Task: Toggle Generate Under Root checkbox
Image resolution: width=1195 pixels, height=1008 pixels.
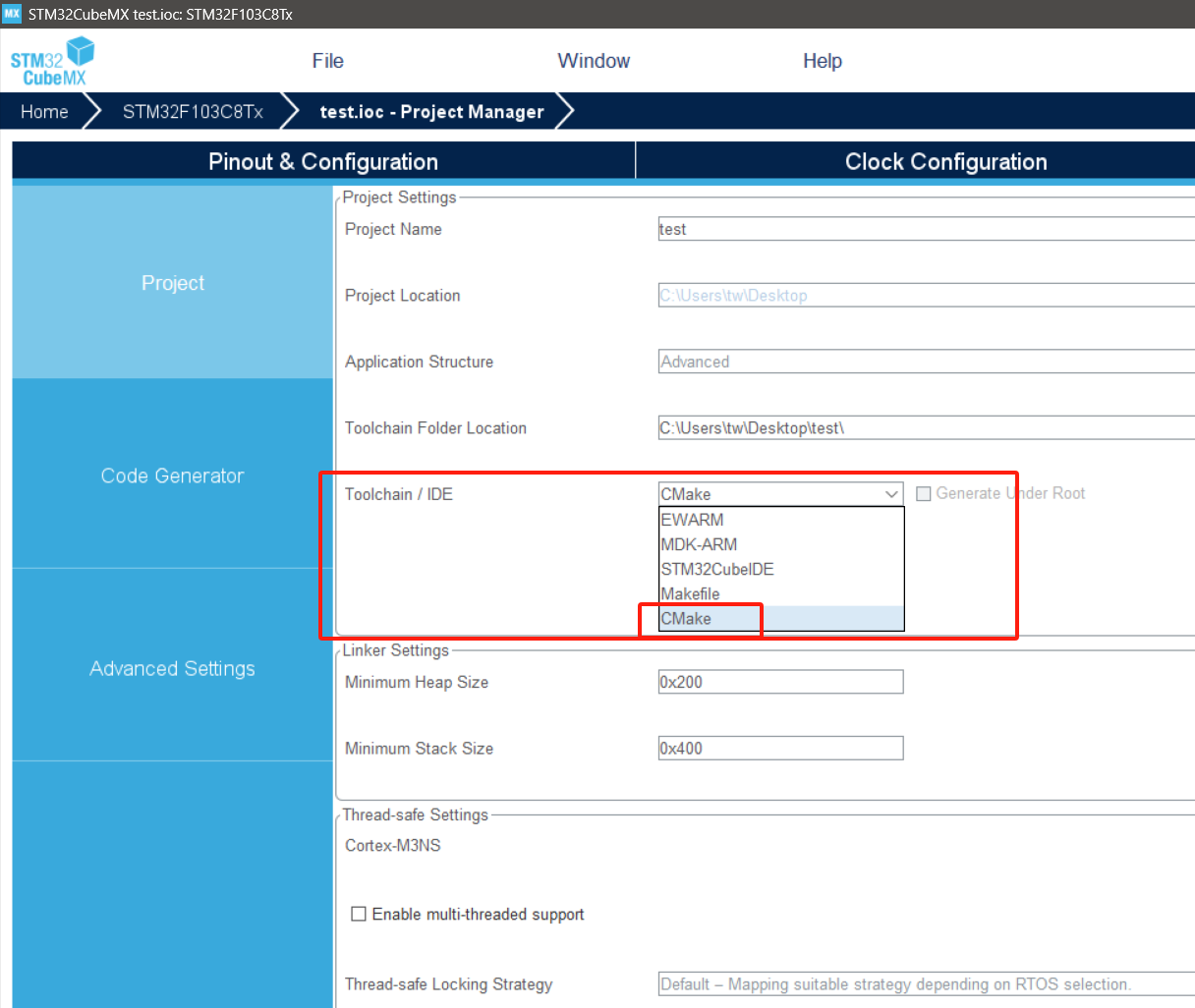Action: click(x=924, y=494)
